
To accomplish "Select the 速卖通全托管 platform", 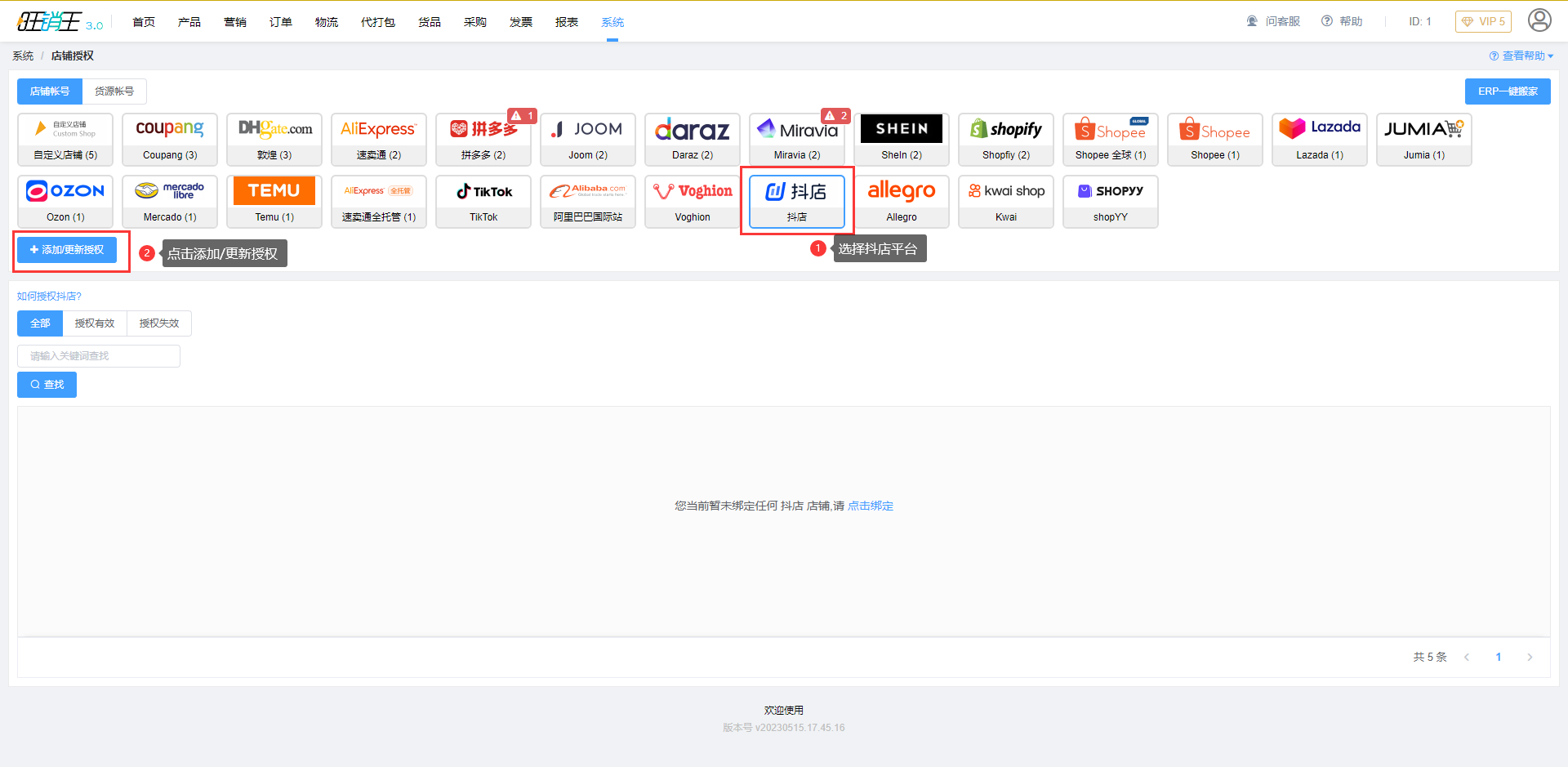I will point(379,202).
